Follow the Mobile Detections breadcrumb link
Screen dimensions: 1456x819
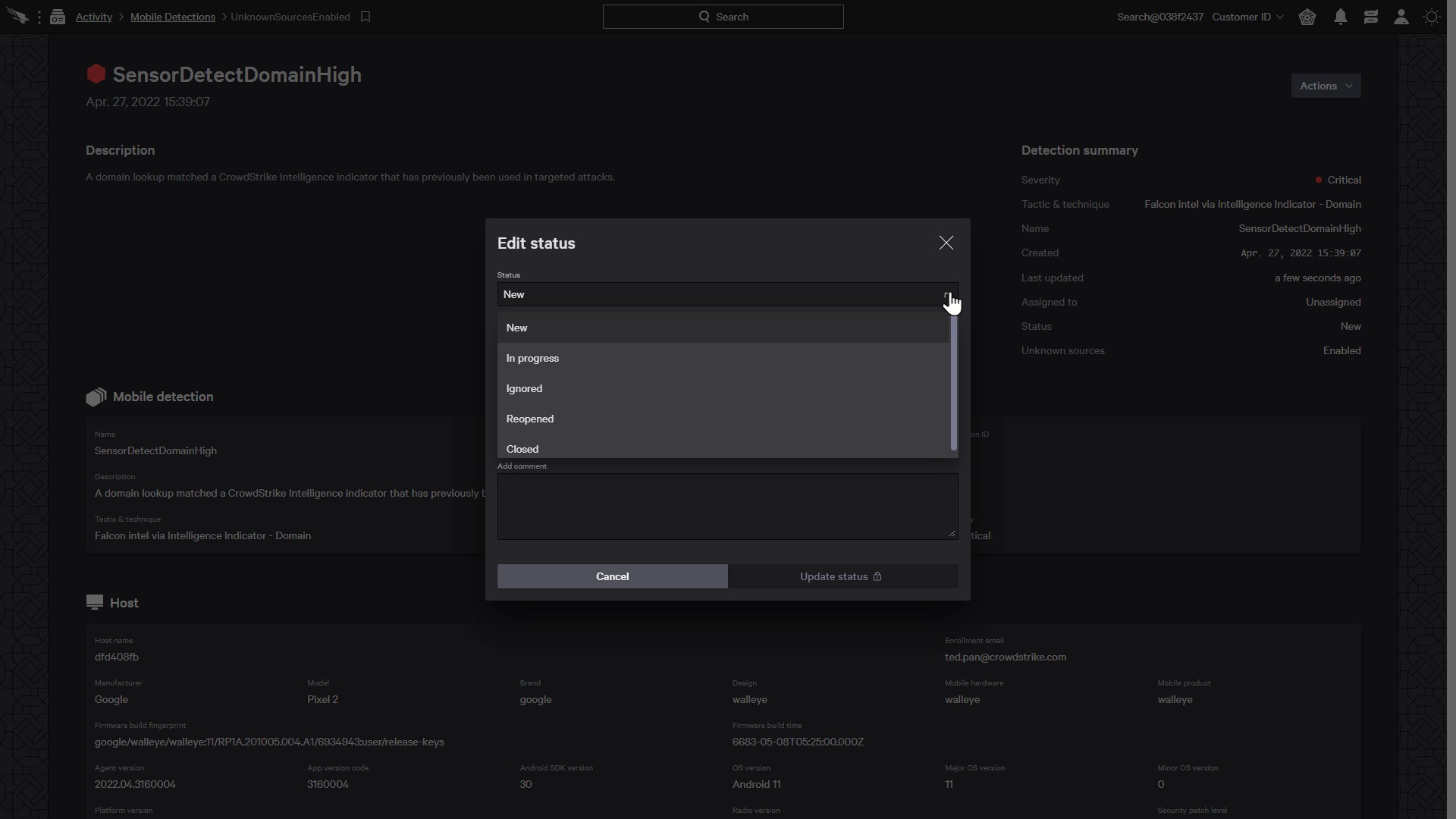(173, 17)
